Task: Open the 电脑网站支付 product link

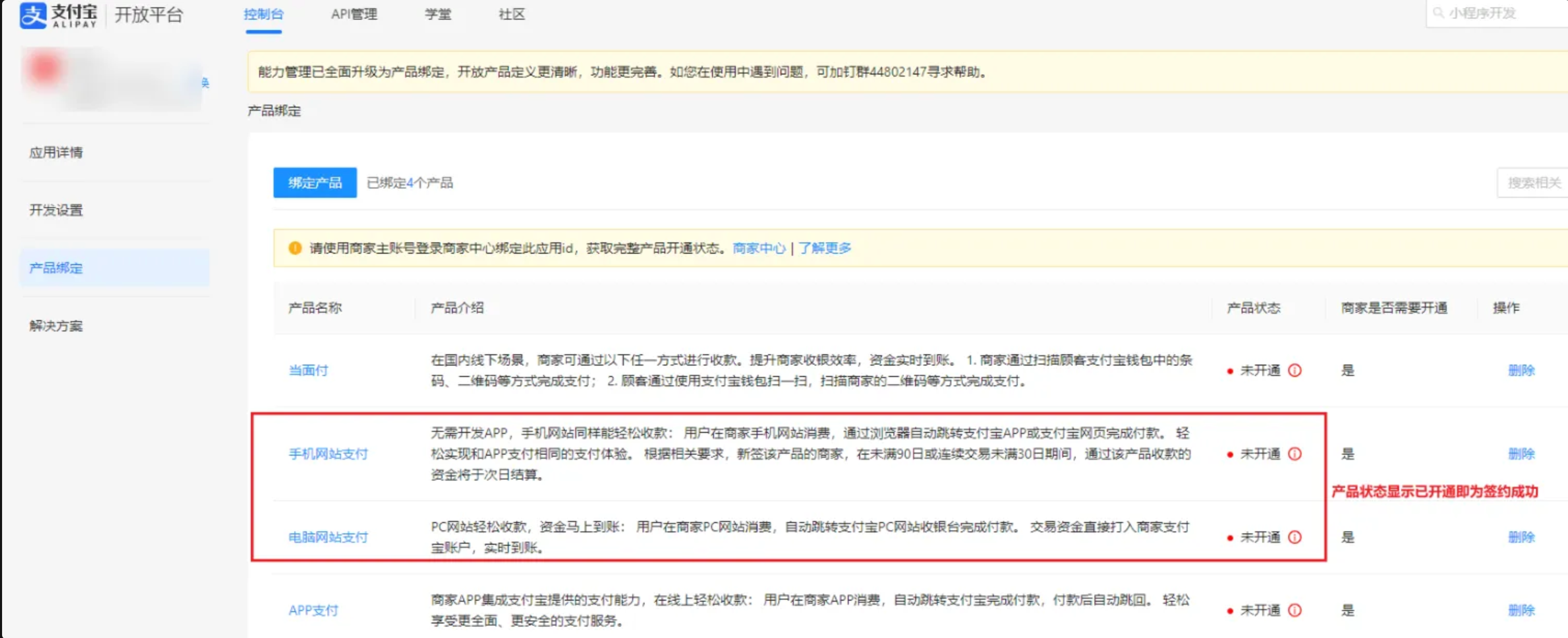Action: [328, 537]
